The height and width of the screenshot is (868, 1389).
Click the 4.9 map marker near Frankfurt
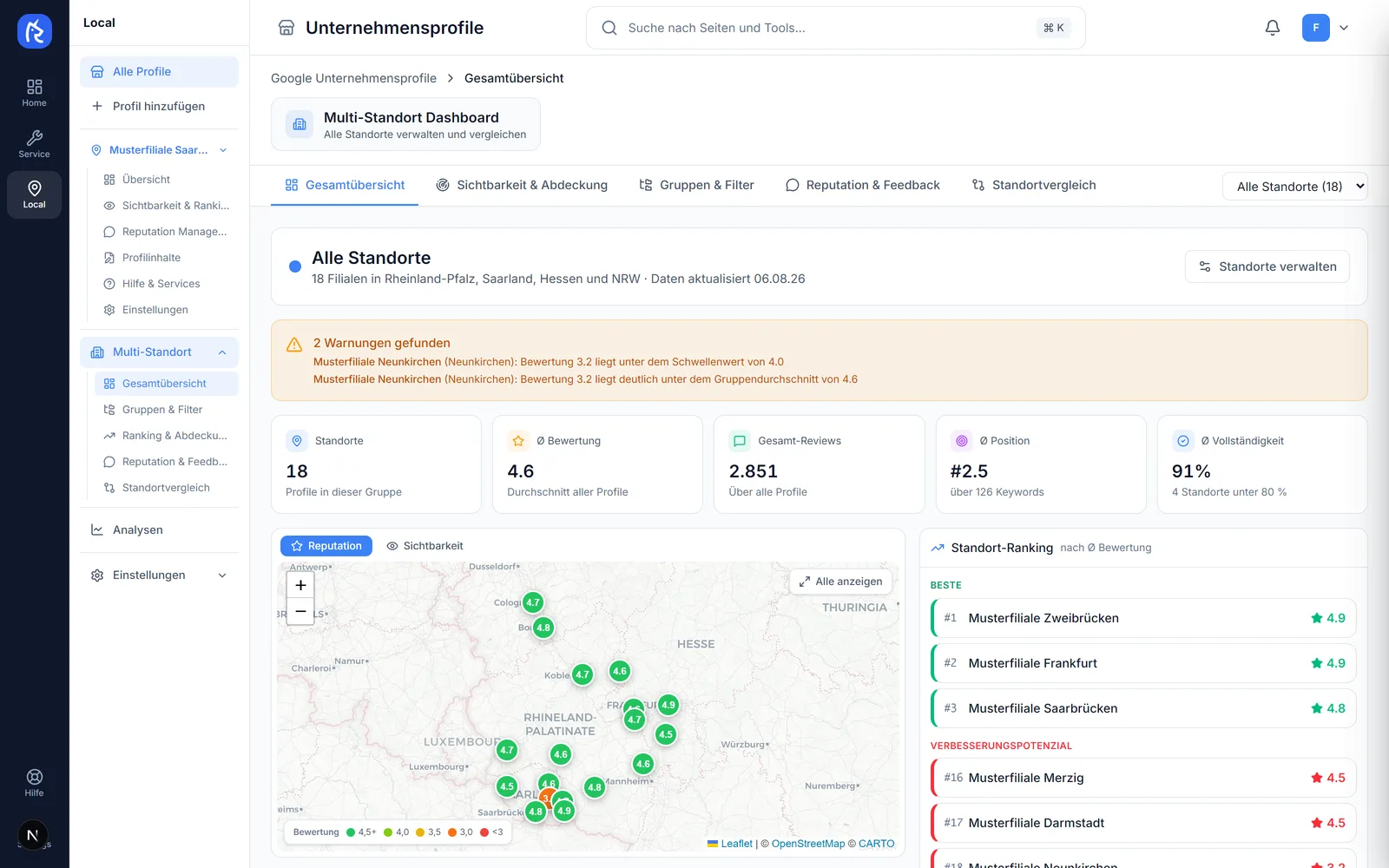668,705
